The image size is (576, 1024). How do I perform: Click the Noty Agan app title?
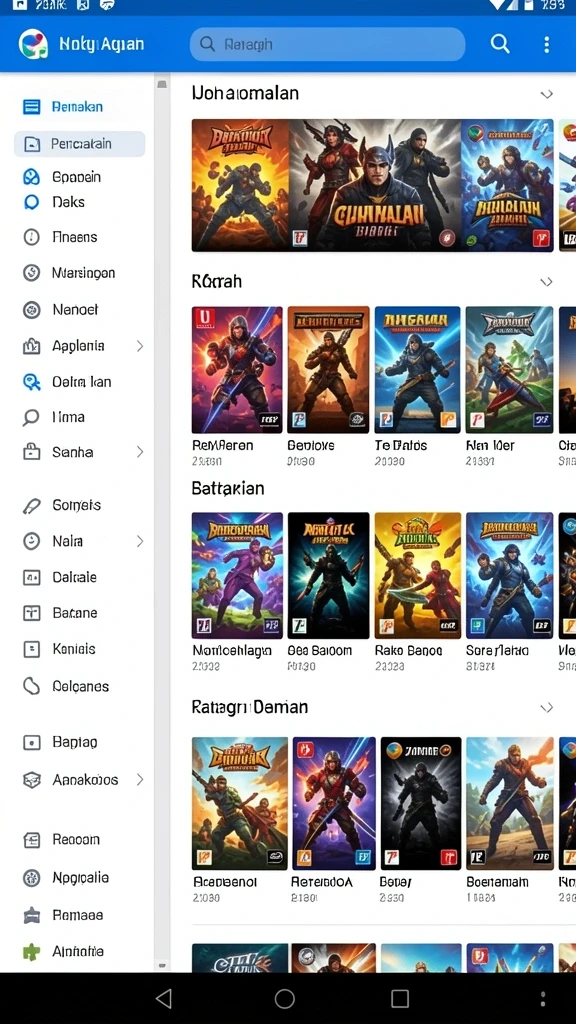click(101, 44)
